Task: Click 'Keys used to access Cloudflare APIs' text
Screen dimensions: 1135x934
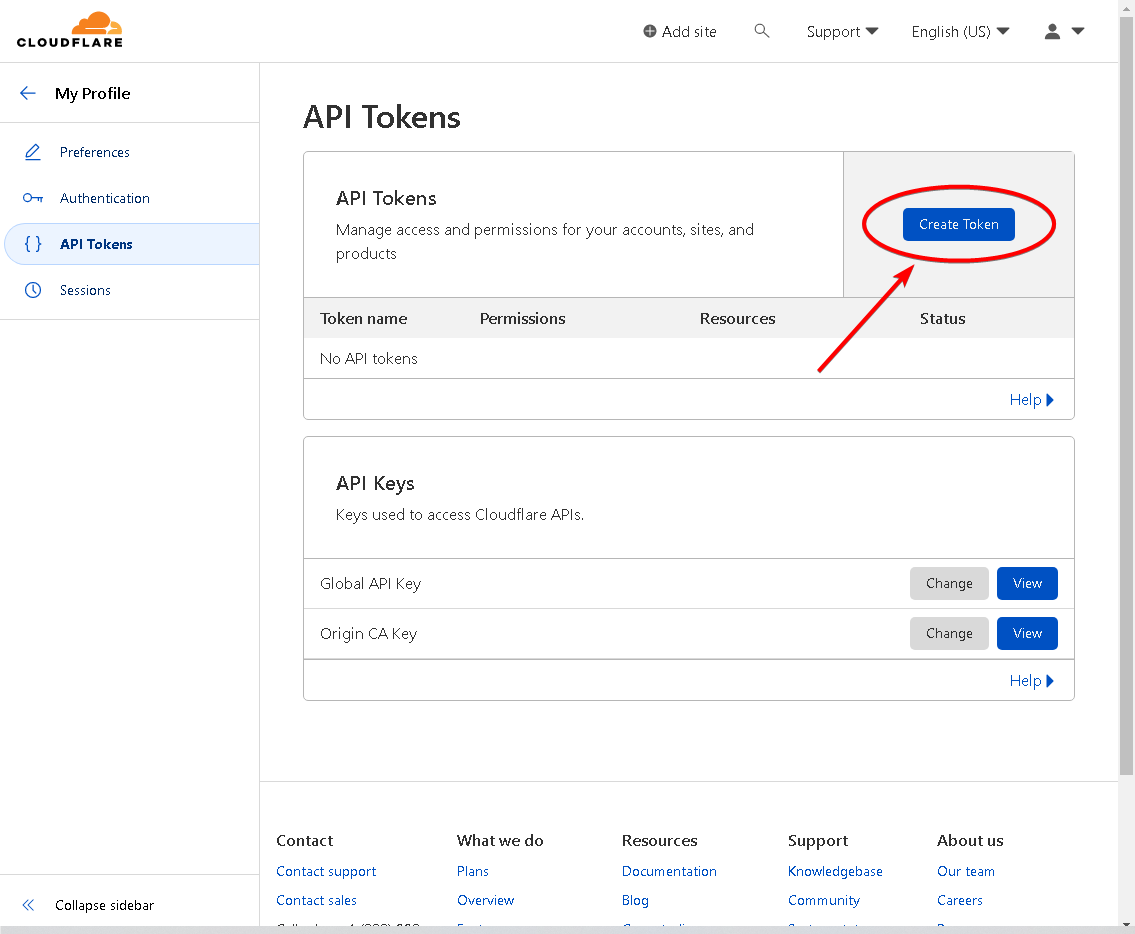Action: coord(460,515)
